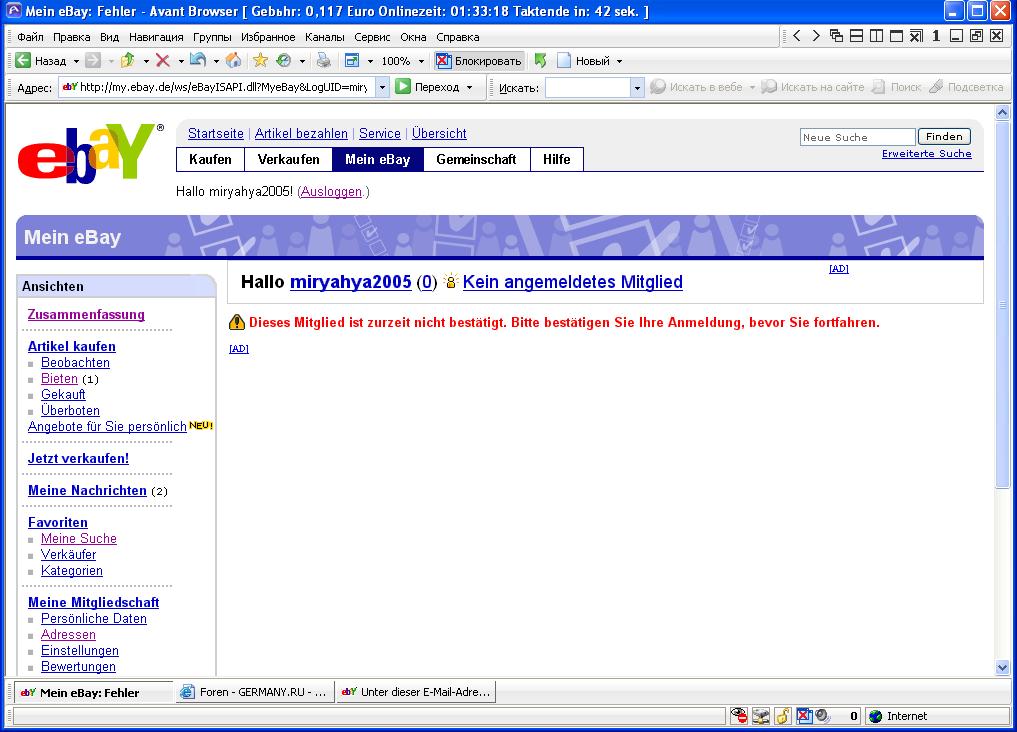Click the Jetzt verkaufen! link
Viewport: 1017px width, 732px height.
pyautogui.click(x=78, y=458)
